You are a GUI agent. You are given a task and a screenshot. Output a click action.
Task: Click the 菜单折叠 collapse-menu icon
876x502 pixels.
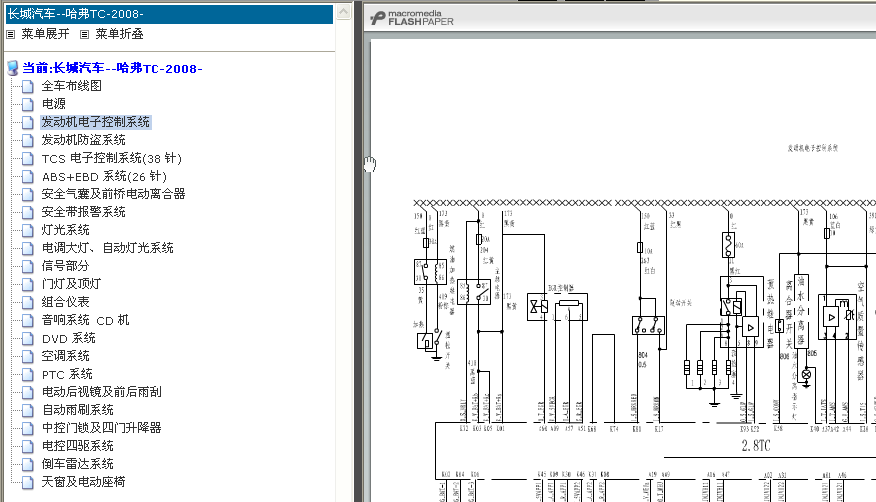(x=84, y=35)
